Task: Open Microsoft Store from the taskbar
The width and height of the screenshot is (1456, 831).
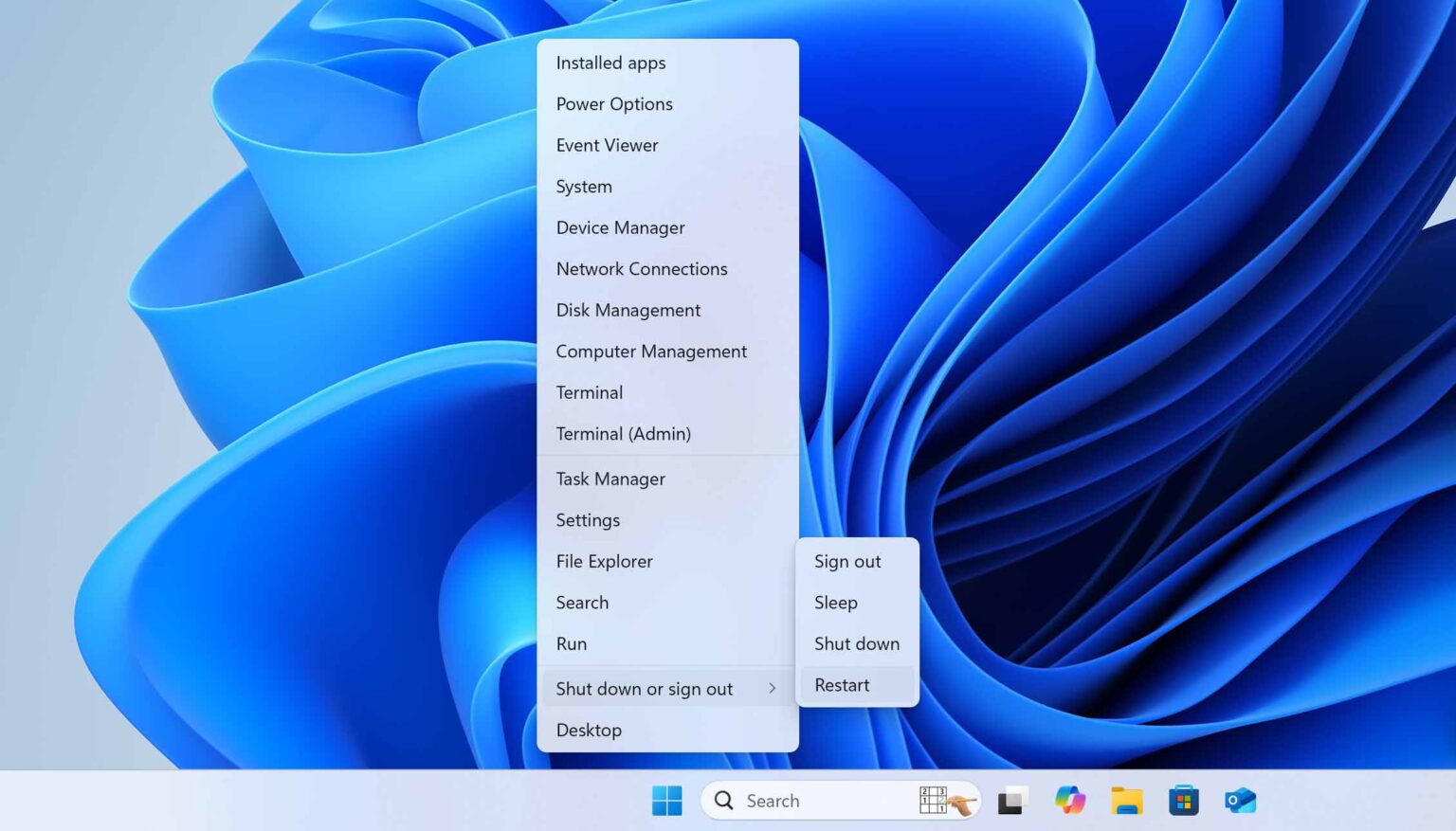Action: pos(1183,801)
